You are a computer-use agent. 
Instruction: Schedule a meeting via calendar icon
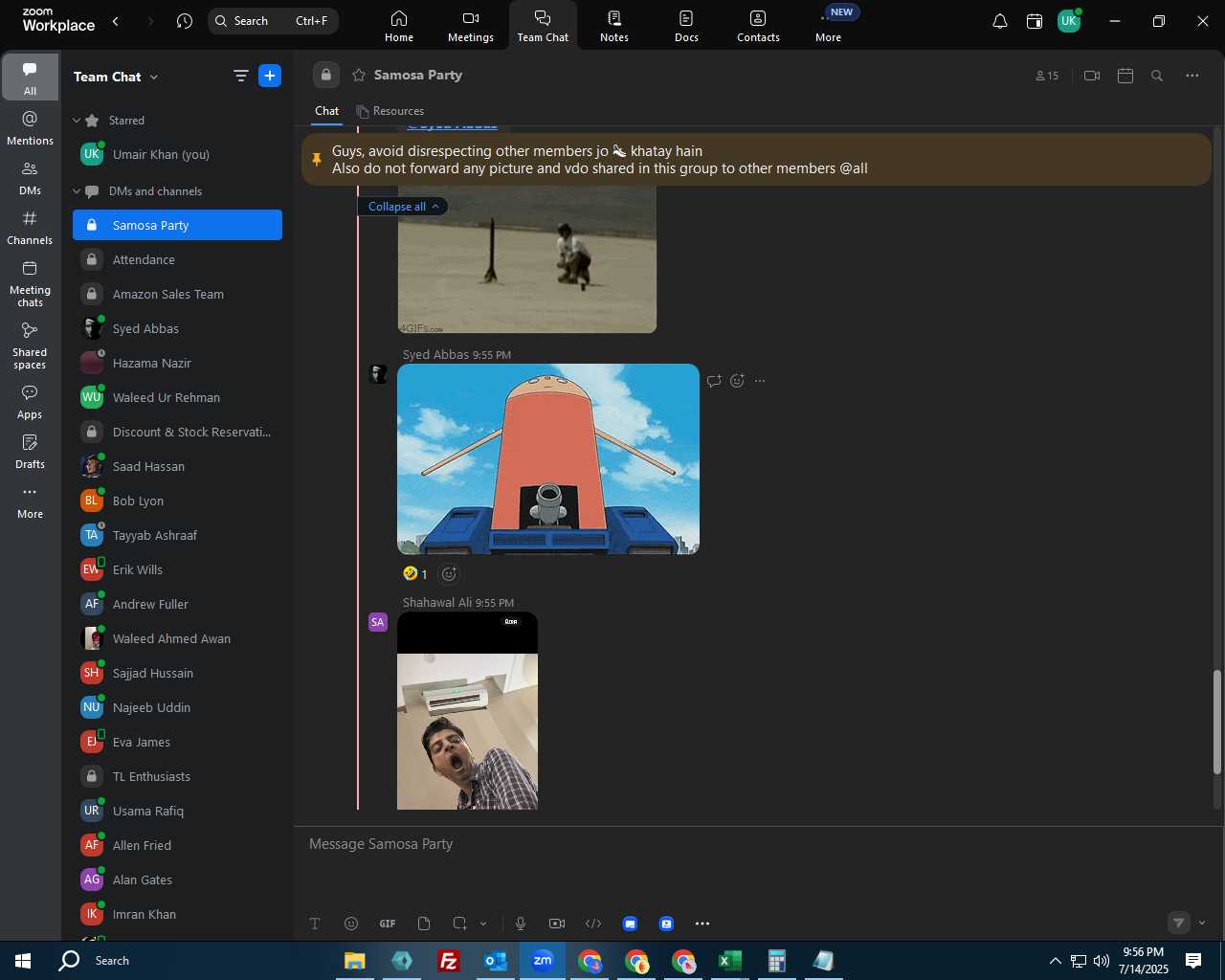tap(1125, 76)
